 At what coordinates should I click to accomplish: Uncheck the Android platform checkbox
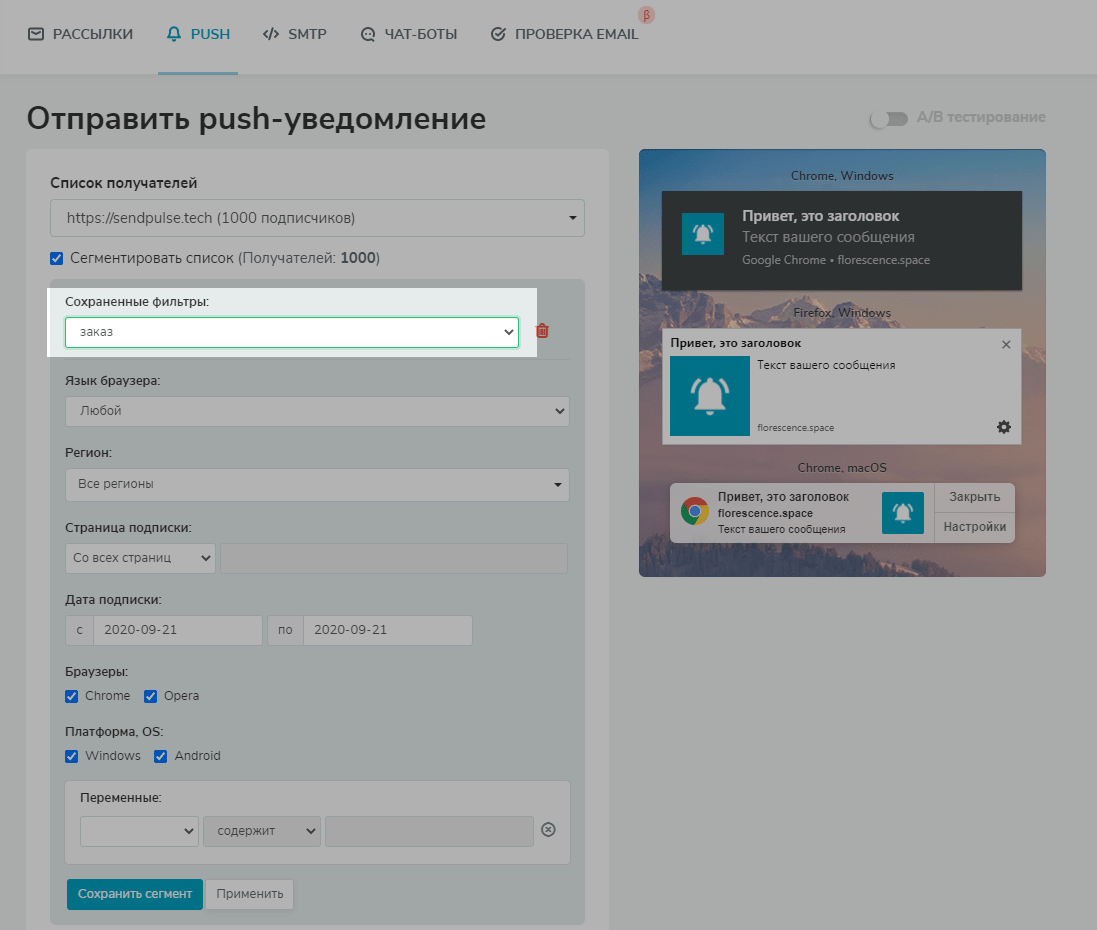click(160, 756)
